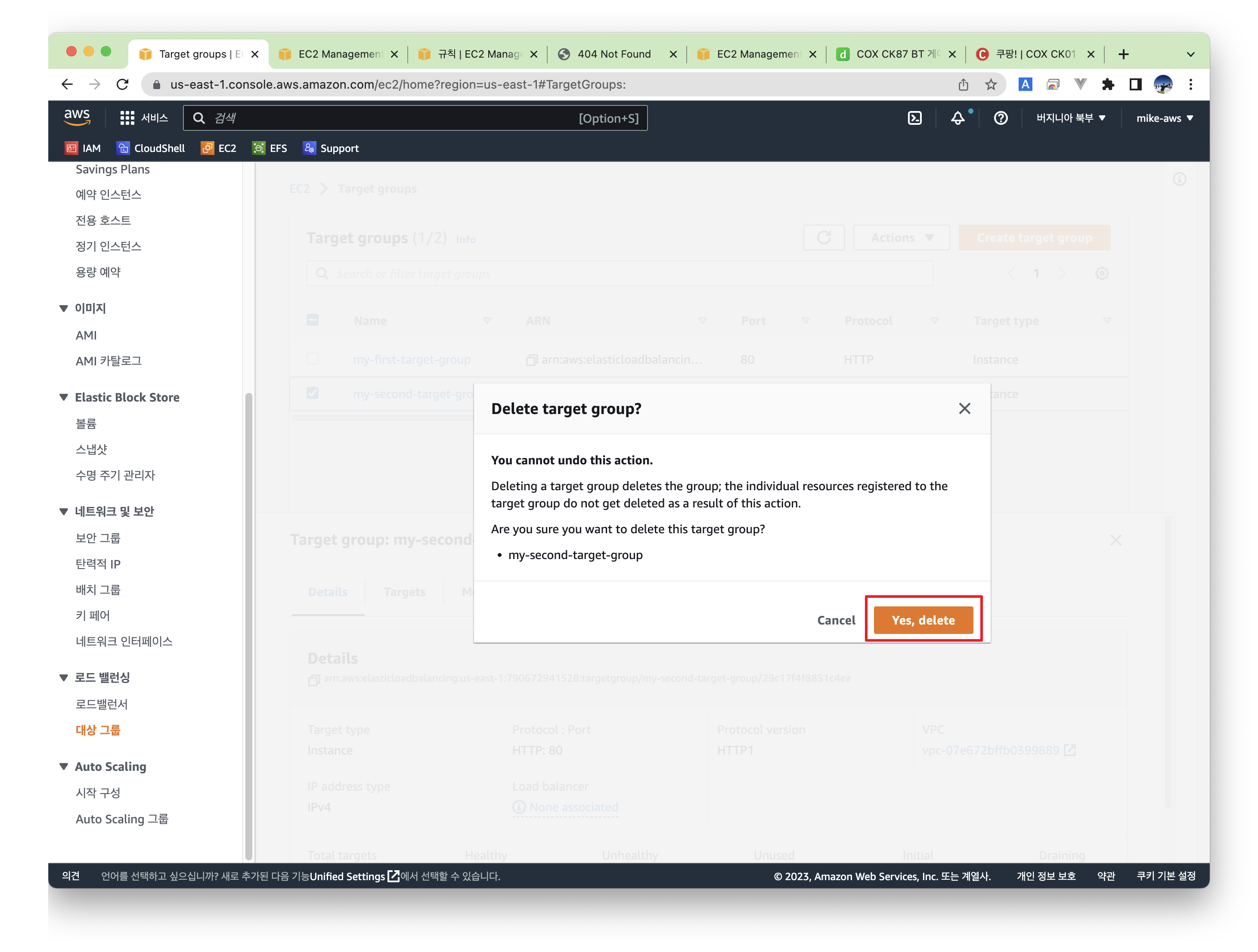Click Cancel in the delete dialog

pyautogui.click(x=836, y=620)
